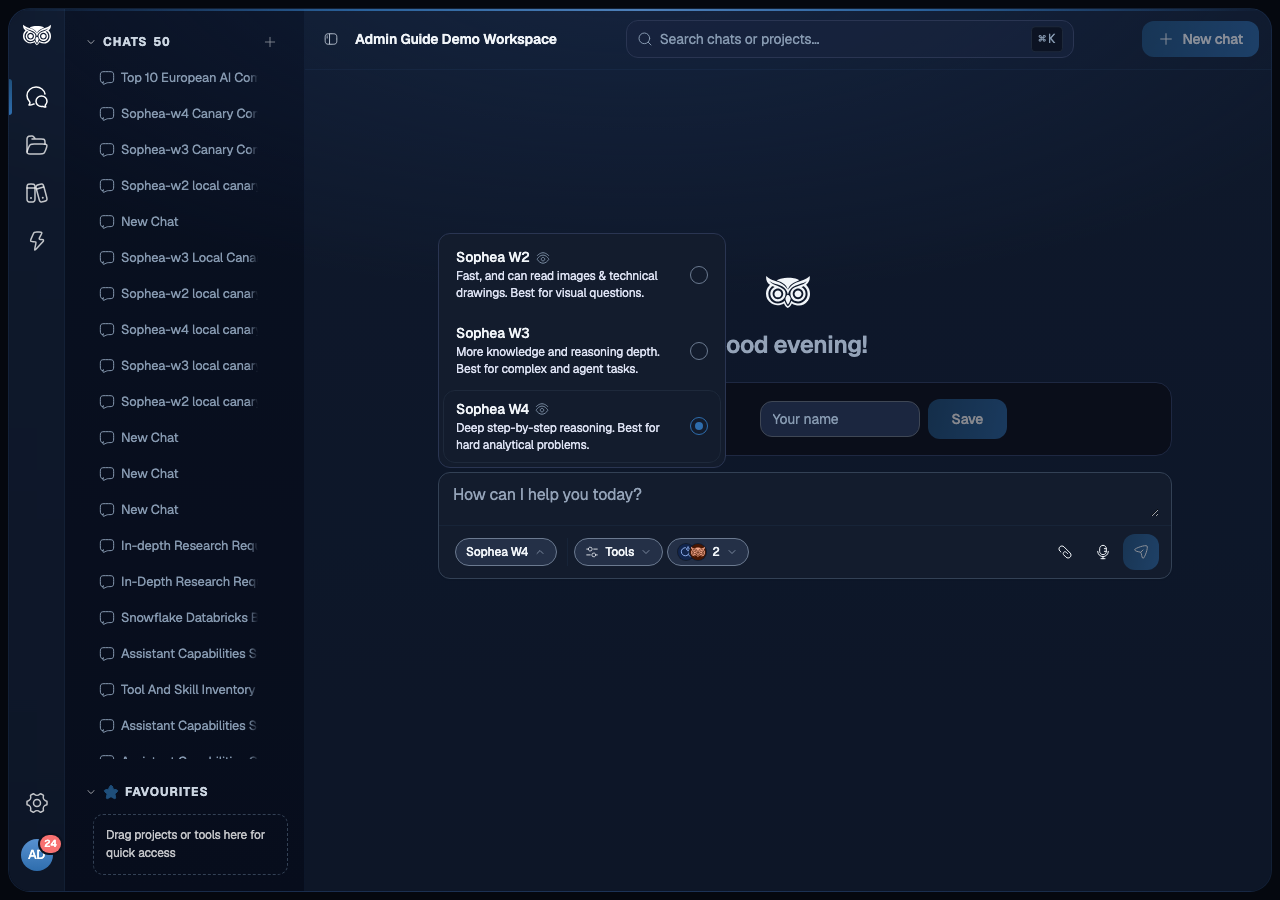Click the 'How can I help you today?' box
This screenshot has height=900, width=1280.
click(805, 498)
